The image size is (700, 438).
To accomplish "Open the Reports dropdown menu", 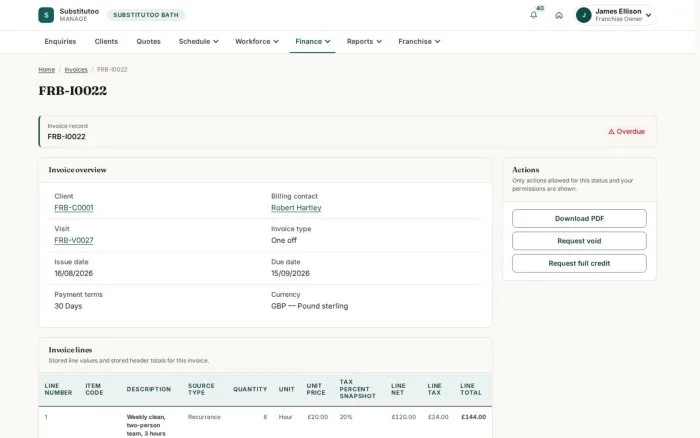I will (364, 42).
